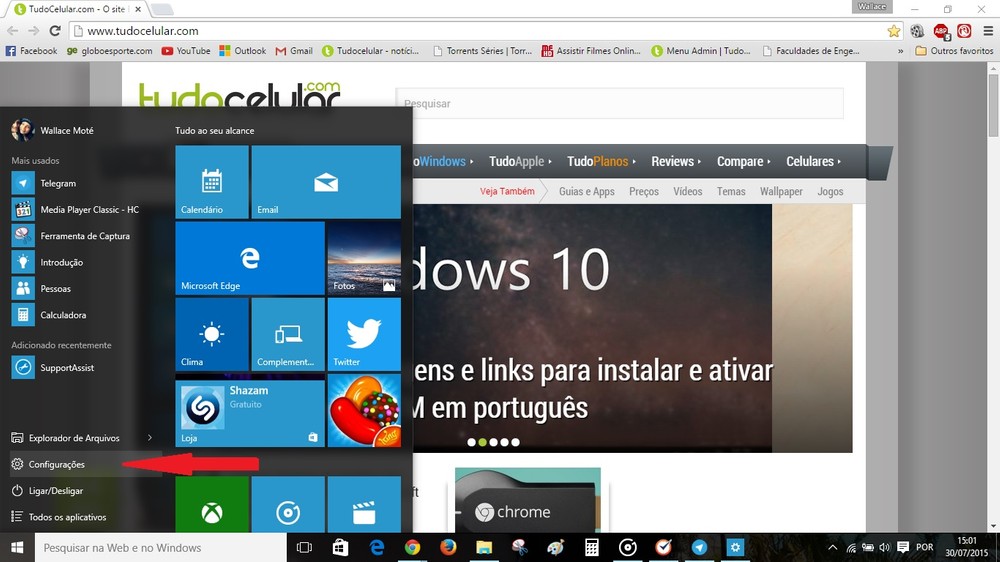This screenshot has width=1000, height=562.
Task: Click the Guias e Apps link
Action: click(586, 192)
